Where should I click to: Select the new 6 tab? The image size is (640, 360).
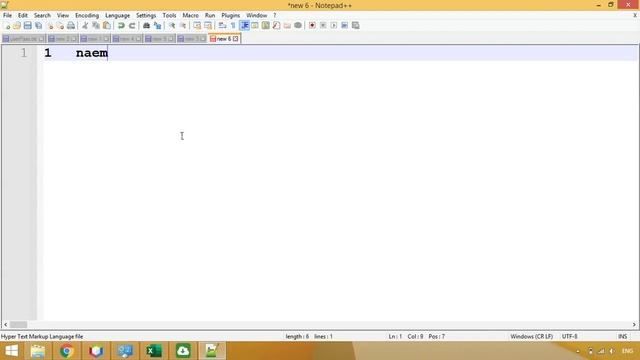224,39
